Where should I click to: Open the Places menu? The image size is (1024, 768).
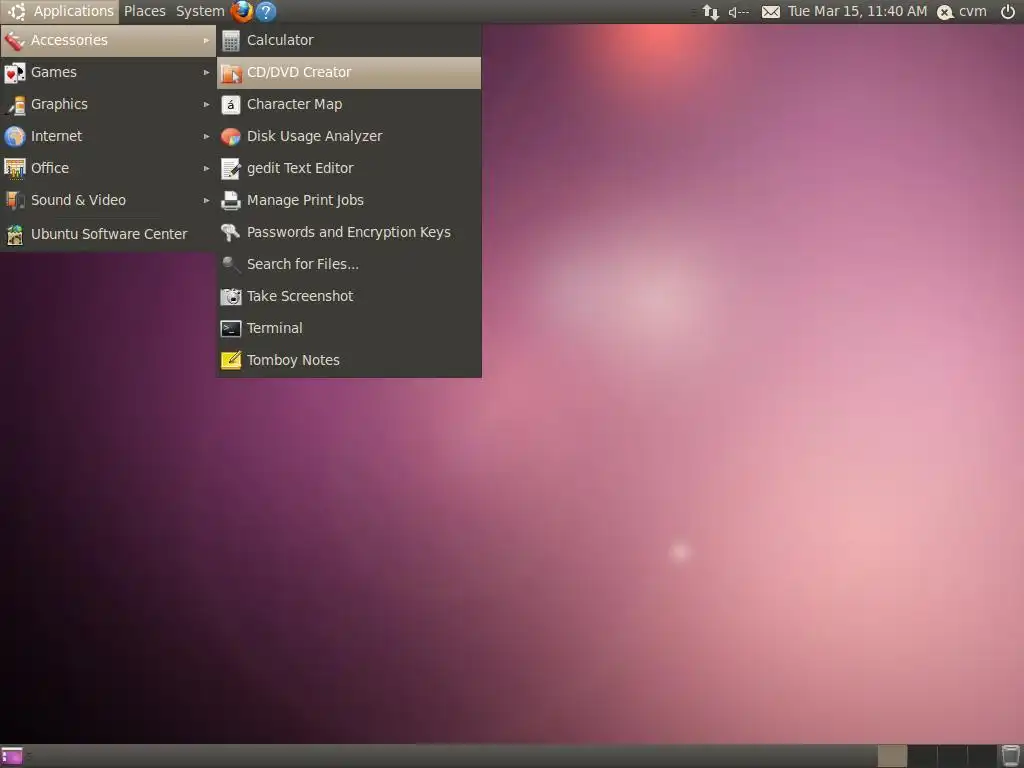click(x=144, y=11)
